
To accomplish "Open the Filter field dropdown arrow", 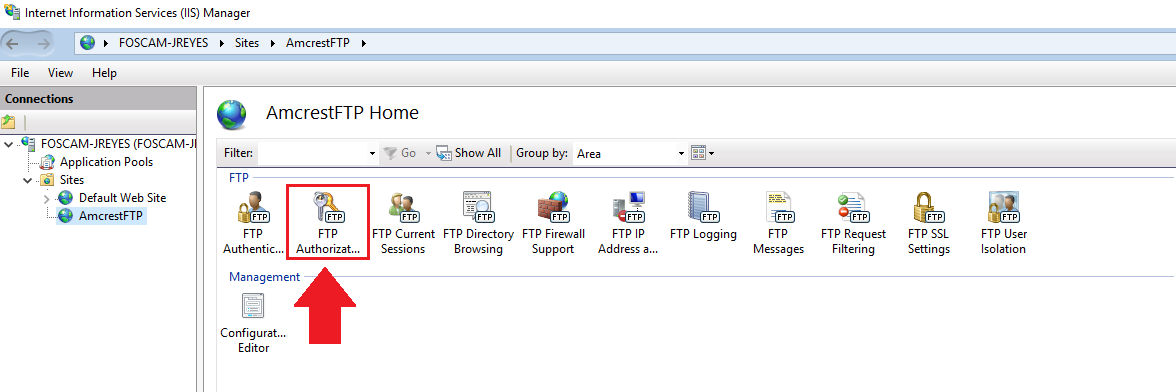I will tap(373, 153).
